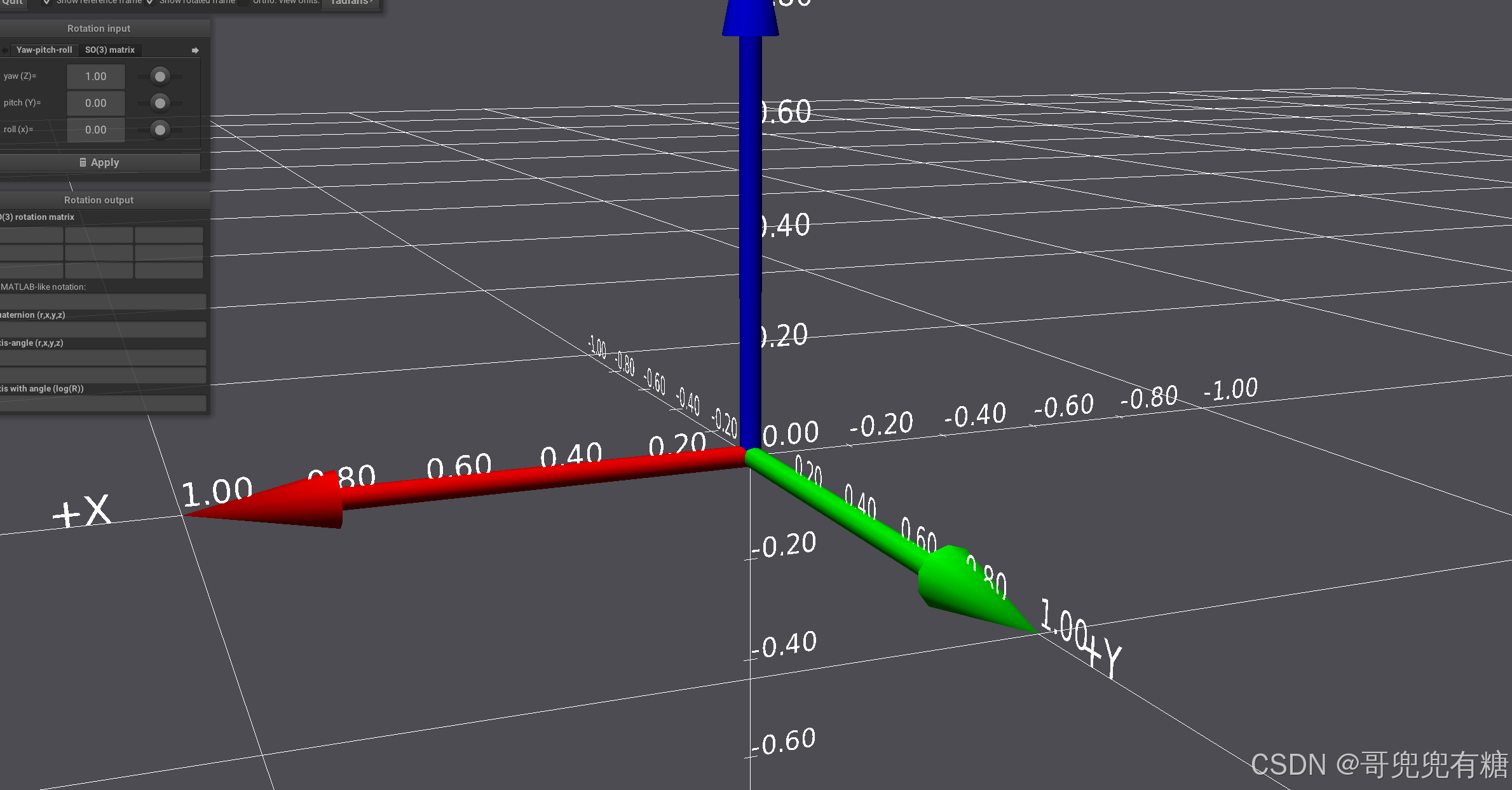1512x790 pixels.
Task: Select the Yaw-pitch-roll tab
Action: [x=44, y=50]
